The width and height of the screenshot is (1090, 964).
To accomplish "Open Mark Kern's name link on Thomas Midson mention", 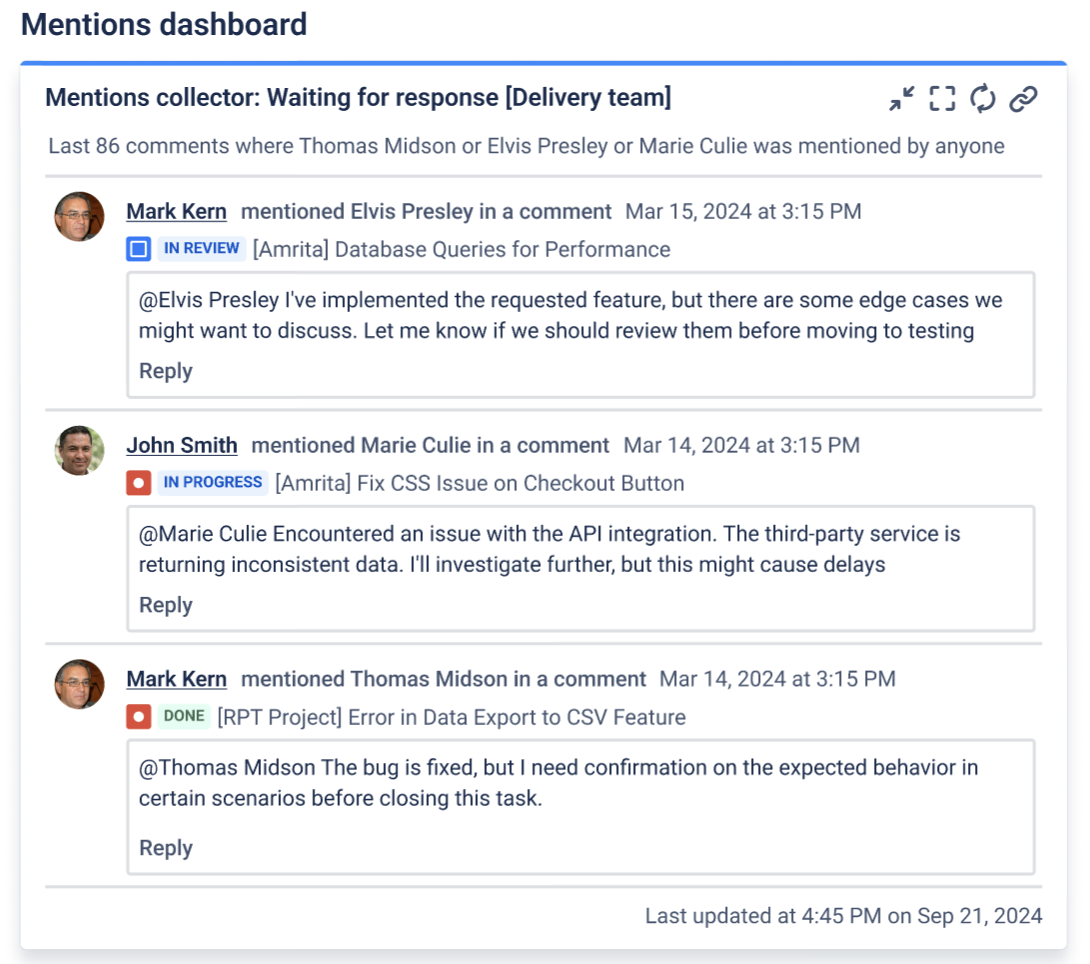I will point(176,680).
